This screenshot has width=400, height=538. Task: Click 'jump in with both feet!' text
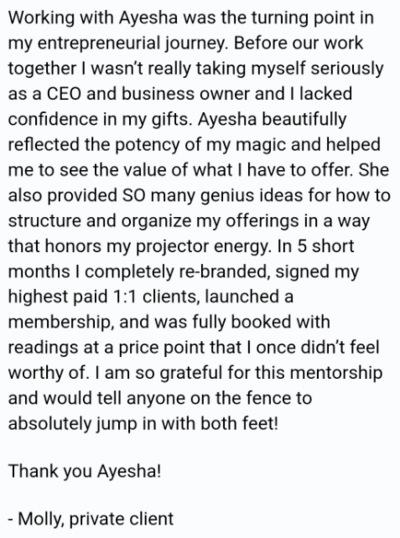(x=187, y=423)
